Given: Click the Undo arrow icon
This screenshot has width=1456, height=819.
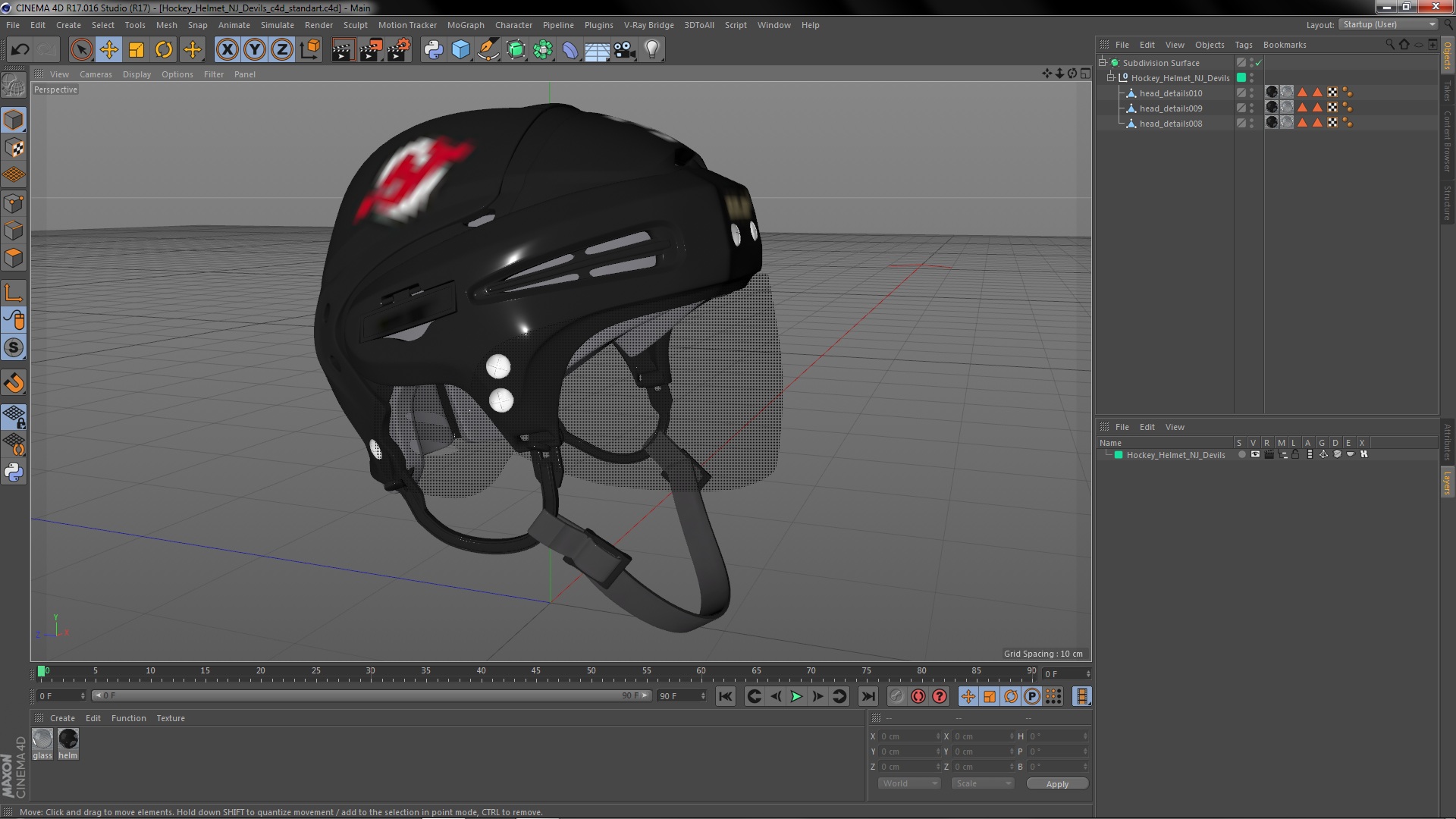Looking at the screenshot, I should [20, 50].
